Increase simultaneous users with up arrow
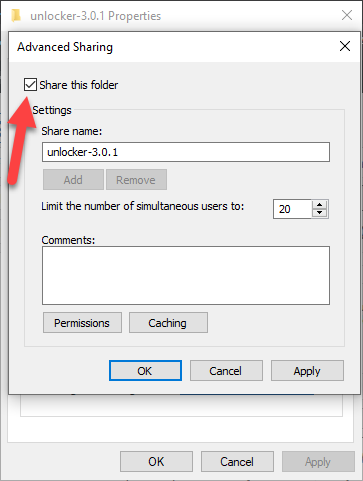The height and width of the screenshot is (481, 363). point(320,205)
